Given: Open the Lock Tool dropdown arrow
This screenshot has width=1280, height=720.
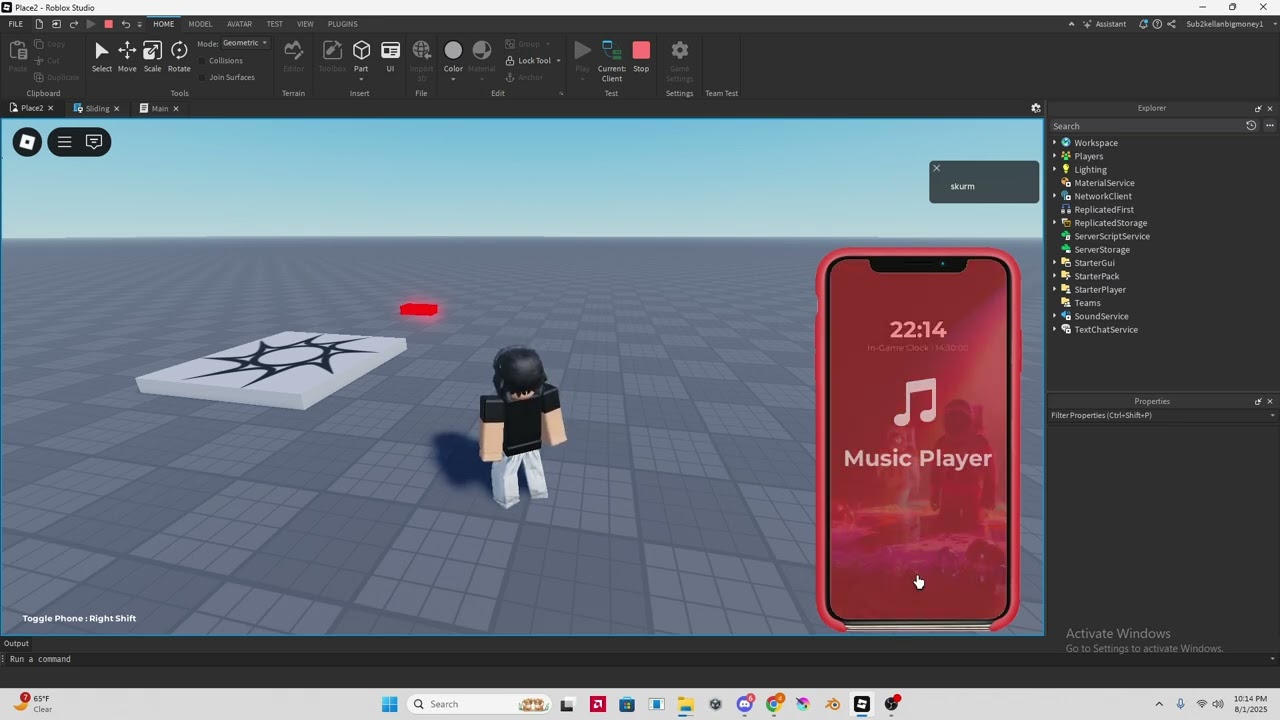Looking at the screenshot, I should click(x=558, y=61).
